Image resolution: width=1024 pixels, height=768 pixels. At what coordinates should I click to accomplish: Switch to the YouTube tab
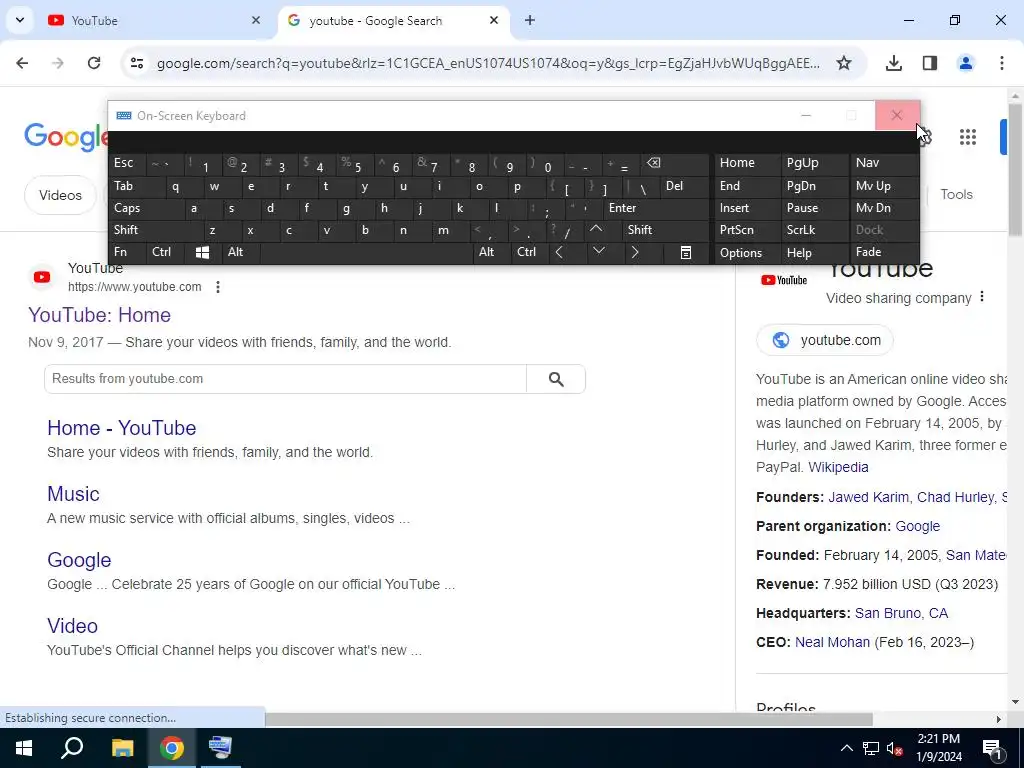154,21
